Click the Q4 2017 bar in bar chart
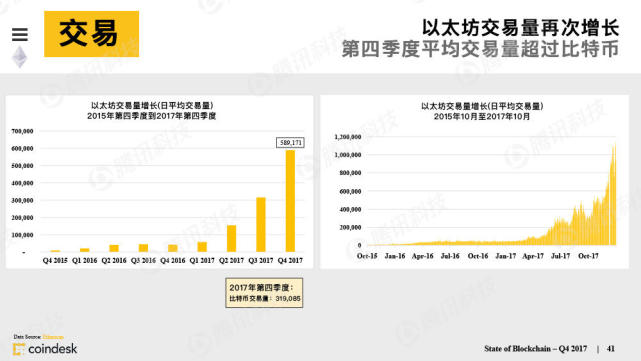The width and height of the screenshot is (641, 361). (290, 201)
